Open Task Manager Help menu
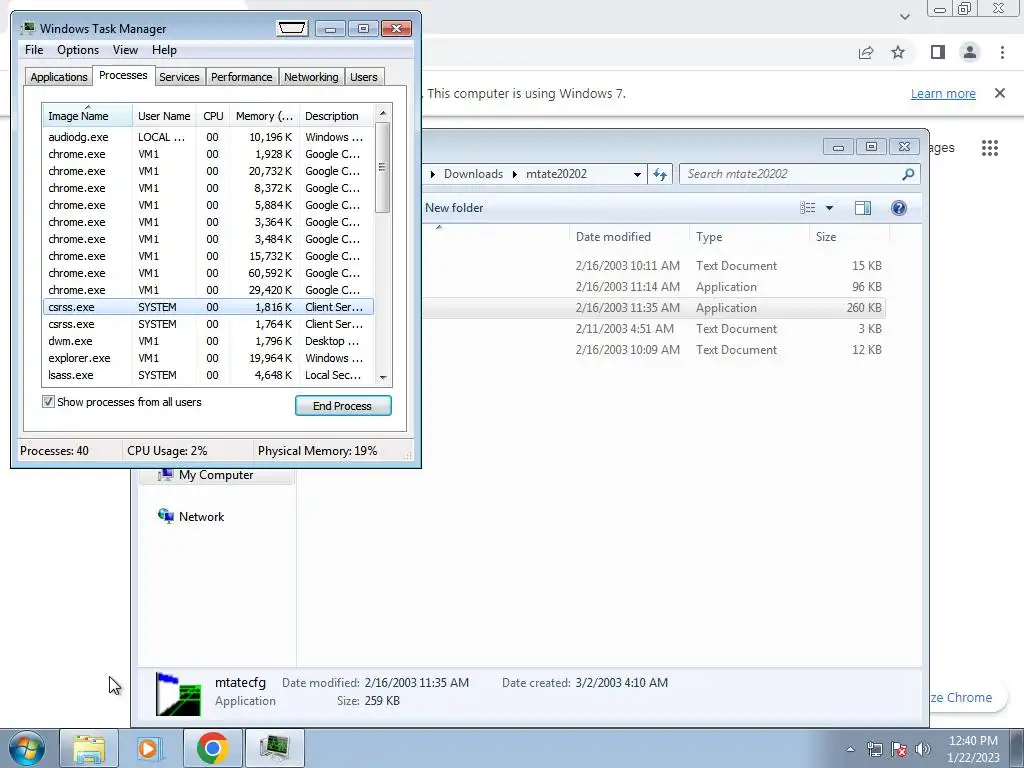 [x=164, y=50]
